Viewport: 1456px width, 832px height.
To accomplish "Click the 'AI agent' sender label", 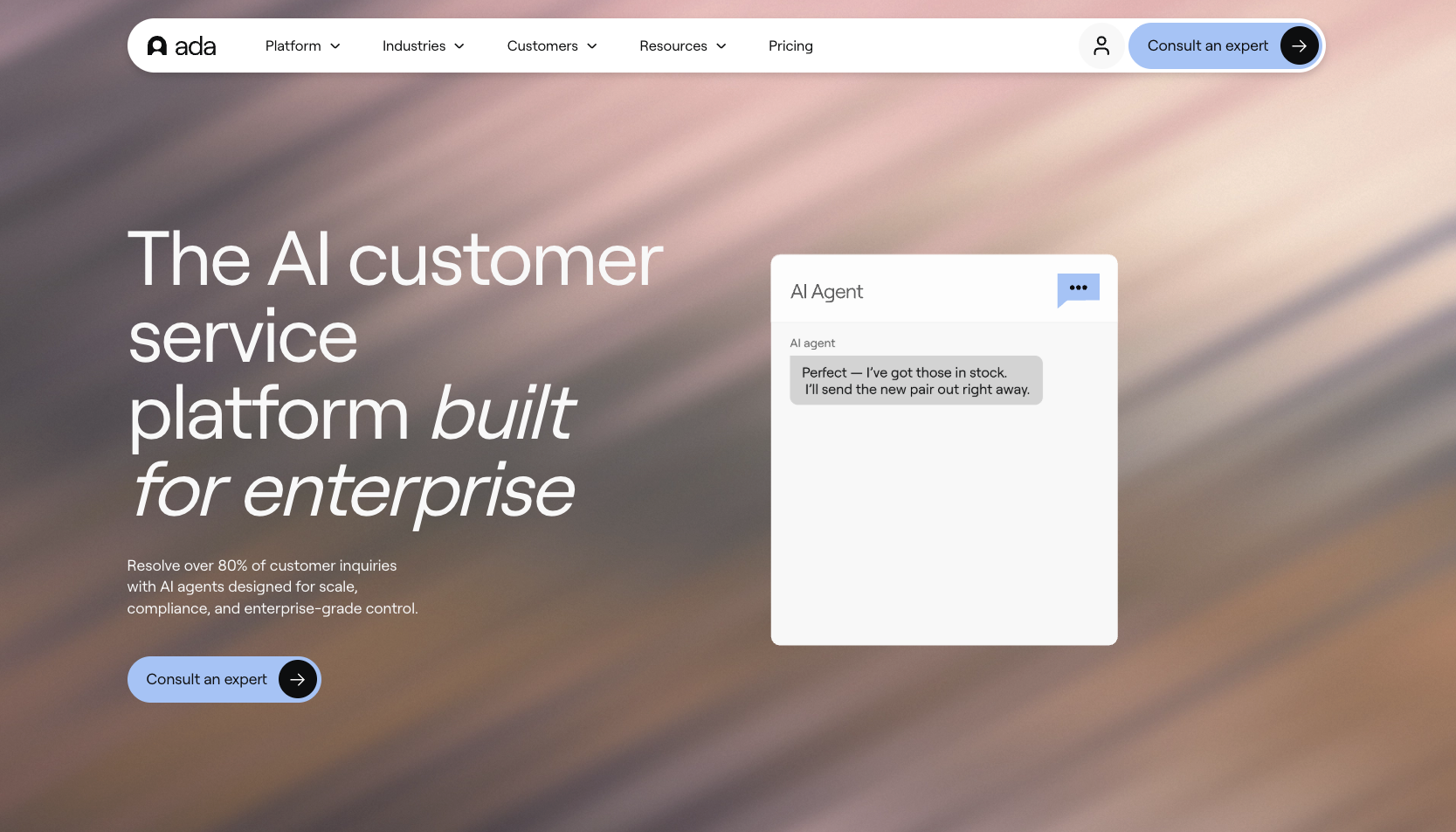I will (811, 343).
